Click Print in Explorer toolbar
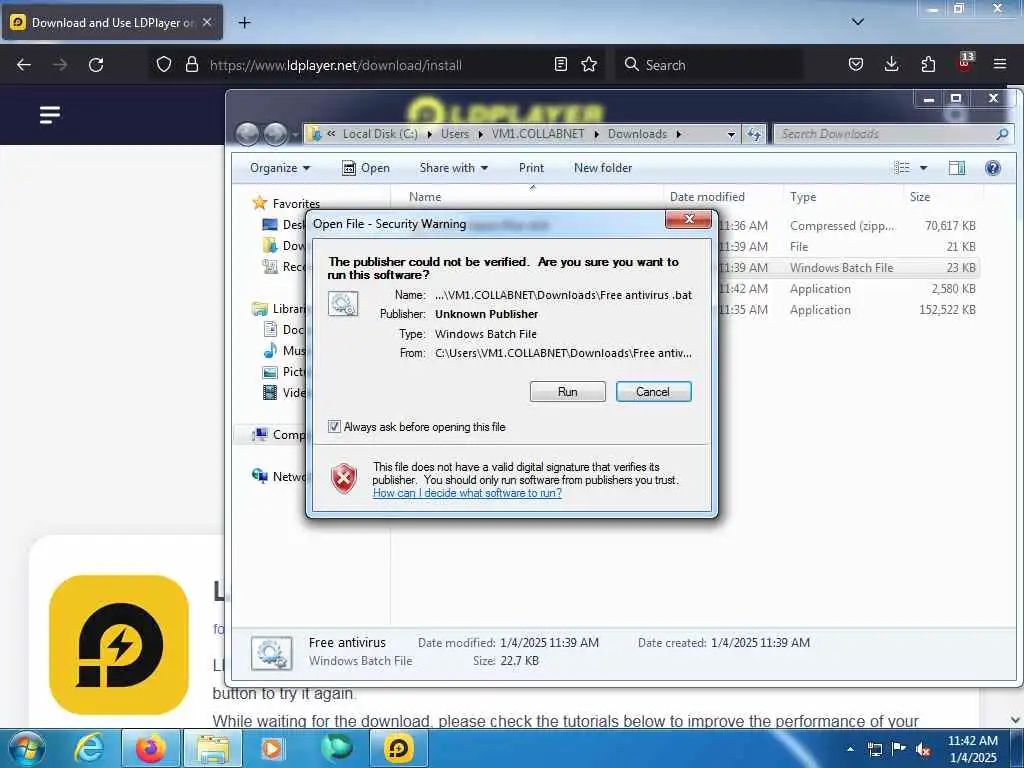Screen dimensions: 1024x768 tap(531, 168)
